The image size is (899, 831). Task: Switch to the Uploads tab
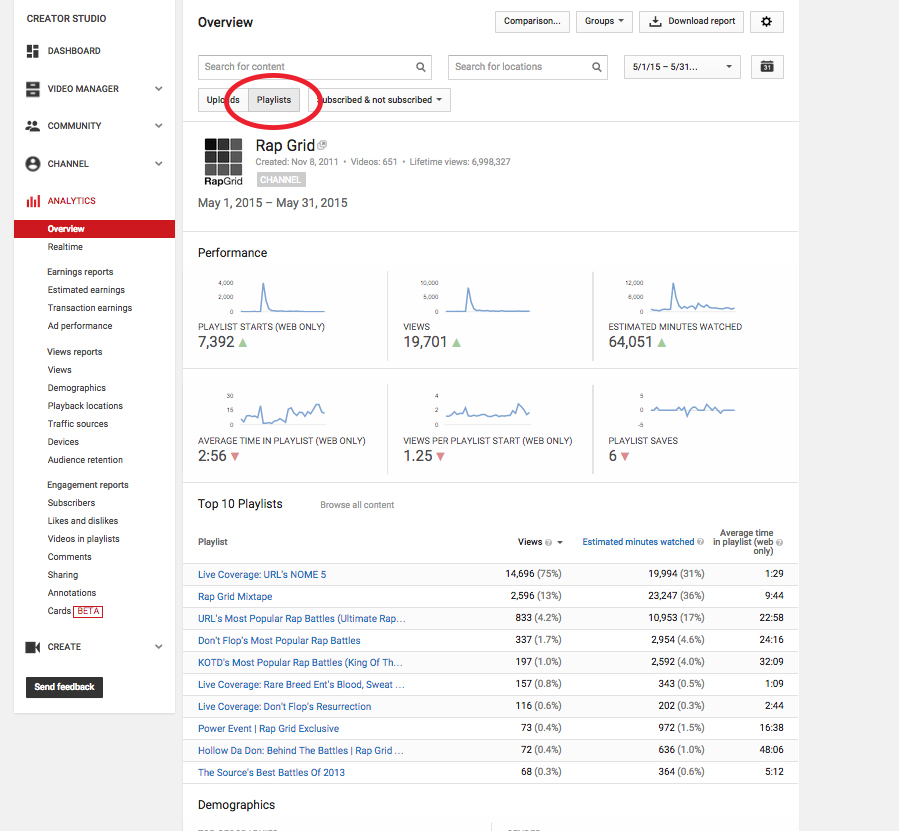click(x=222, y=100)
